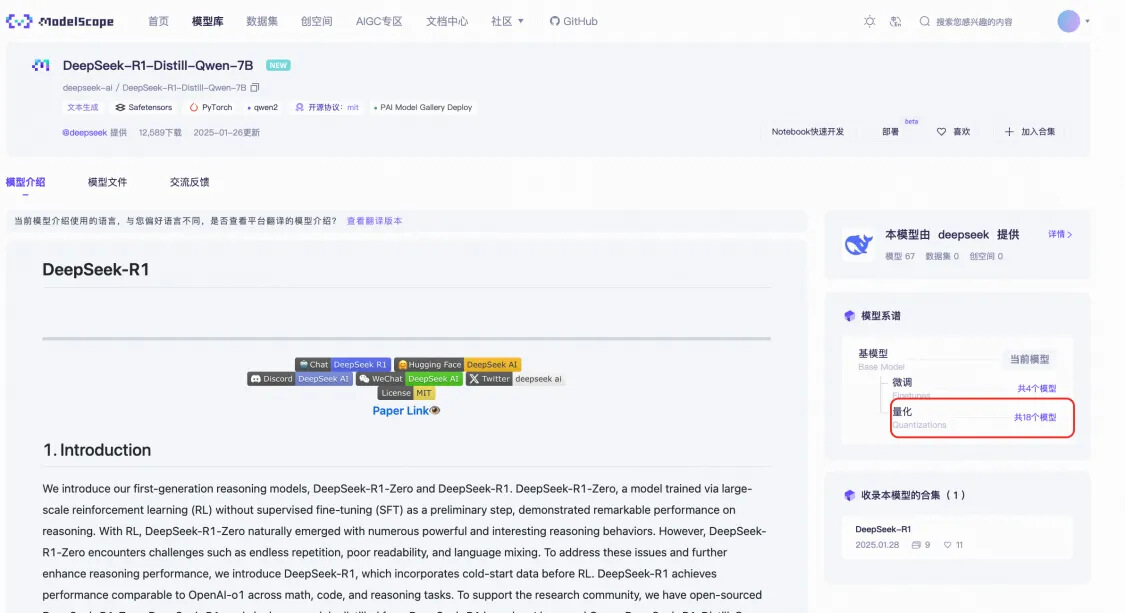This screenshot has width=1125, height=613.
Task: Click the search magnifier icon
Action: 925,22
